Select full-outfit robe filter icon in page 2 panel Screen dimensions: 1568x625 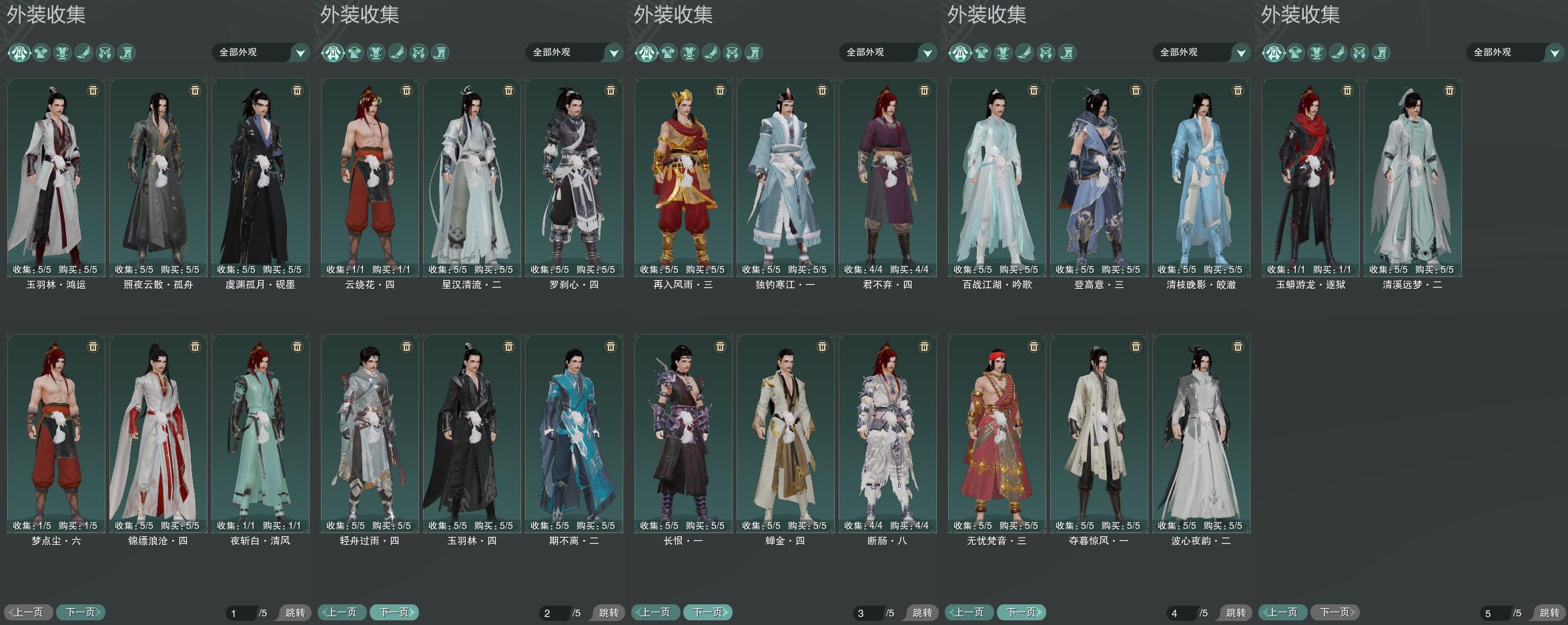pyautogui.click(x=332, y=52)
